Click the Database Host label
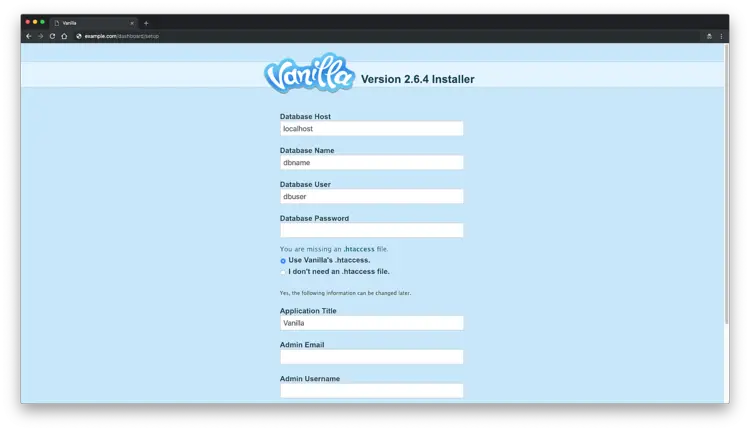Viewport: 750px width, 431px height. pyautogui.click(x=305, y=116)
